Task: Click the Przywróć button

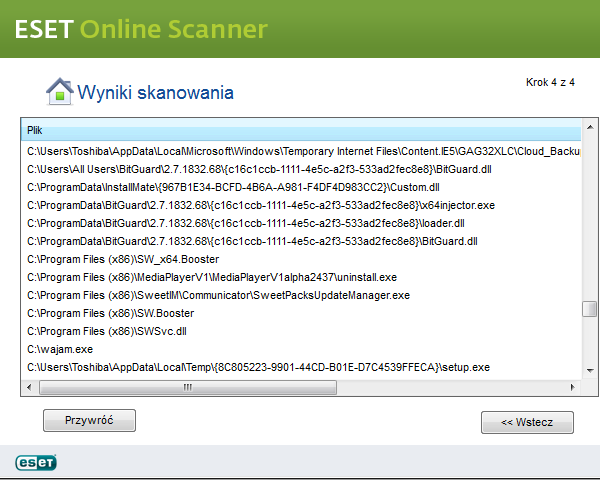Action: coord(89,420)
